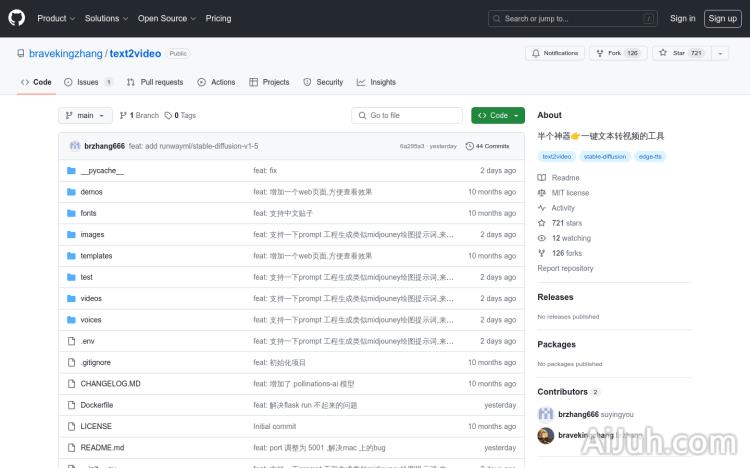Click the Notifications bell button
The width and height of the screenshot is (750, 468).
click(554, 53)
